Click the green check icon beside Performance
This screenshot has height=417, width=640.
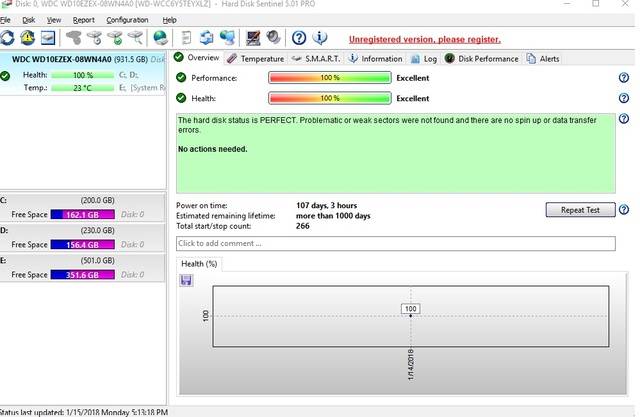[181, 78]
